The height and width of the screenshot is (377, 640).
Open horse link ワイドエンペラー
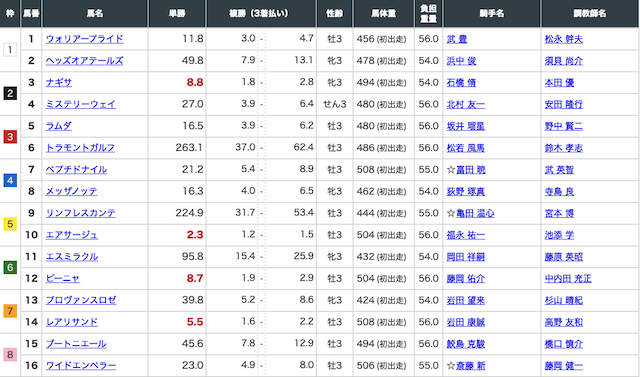(81, 366)
